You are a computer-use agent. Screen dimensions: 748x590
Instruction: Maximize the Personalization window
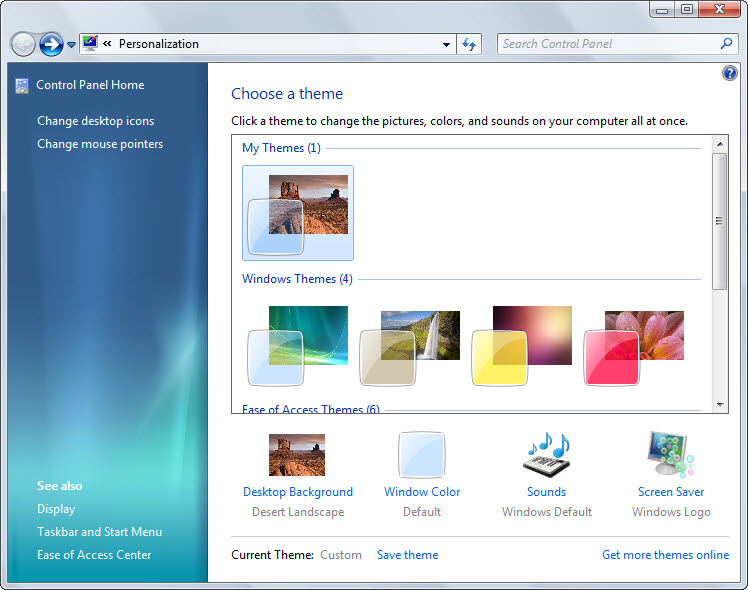point(686,10)
